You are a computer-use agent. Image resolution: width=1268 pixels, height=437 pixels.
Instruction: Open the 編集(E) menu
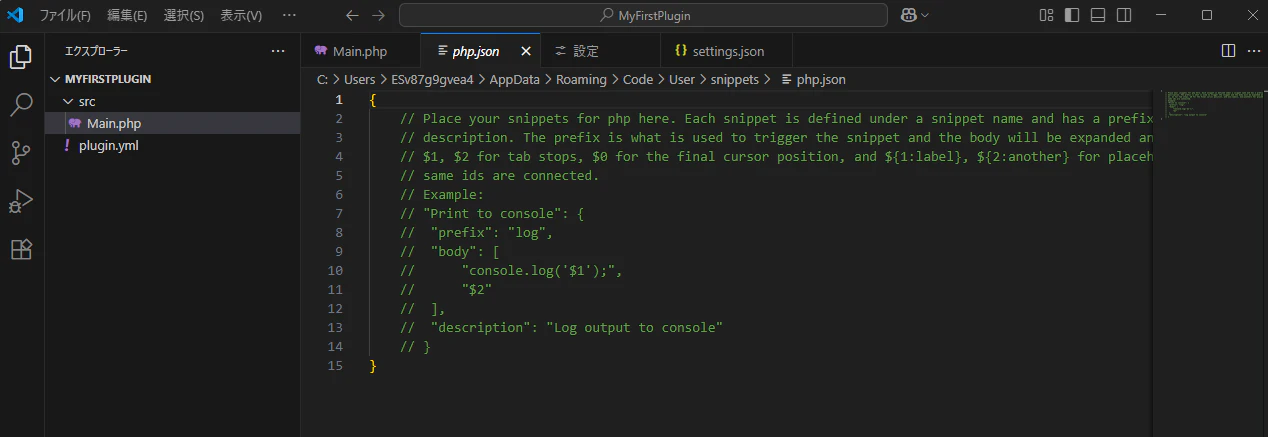click(126, 15)
